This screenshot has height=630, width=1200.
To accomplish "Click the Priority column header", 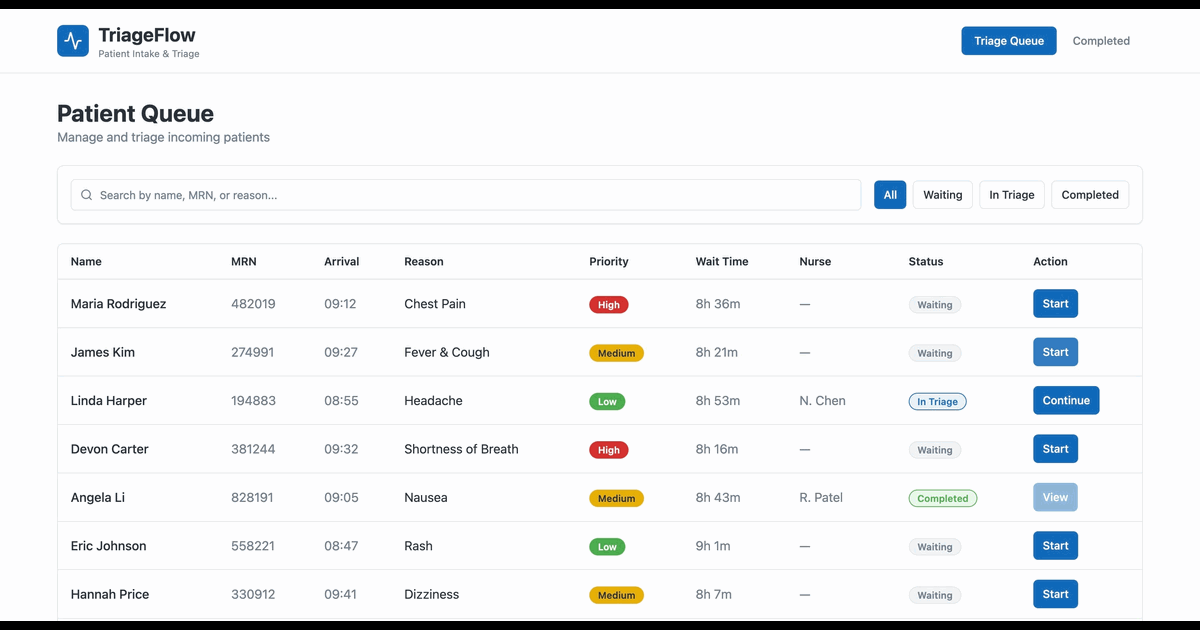I will coord(609,262).
